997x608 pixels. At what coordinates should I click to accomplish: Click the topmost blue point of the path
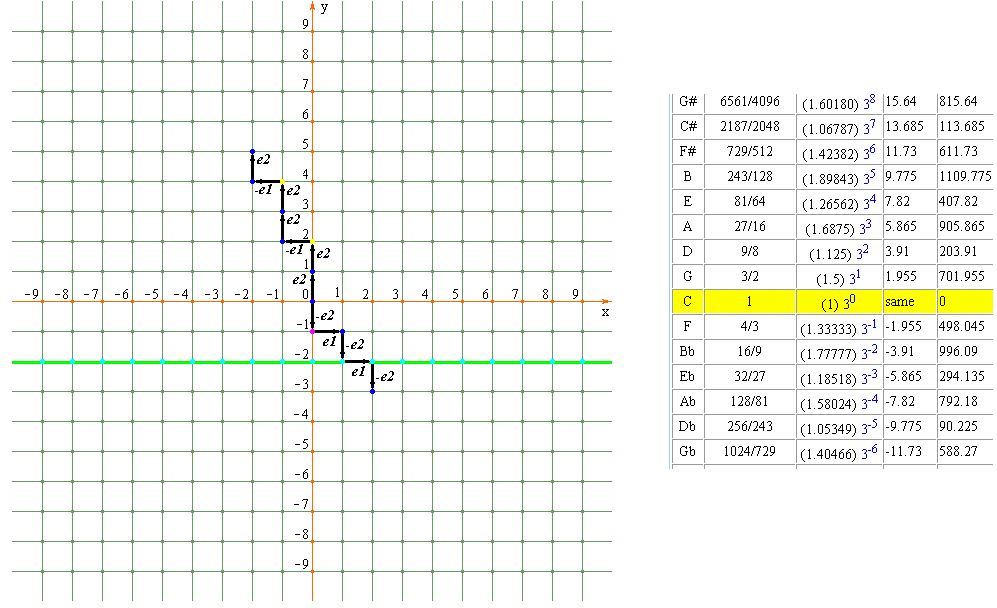[252, 151]
